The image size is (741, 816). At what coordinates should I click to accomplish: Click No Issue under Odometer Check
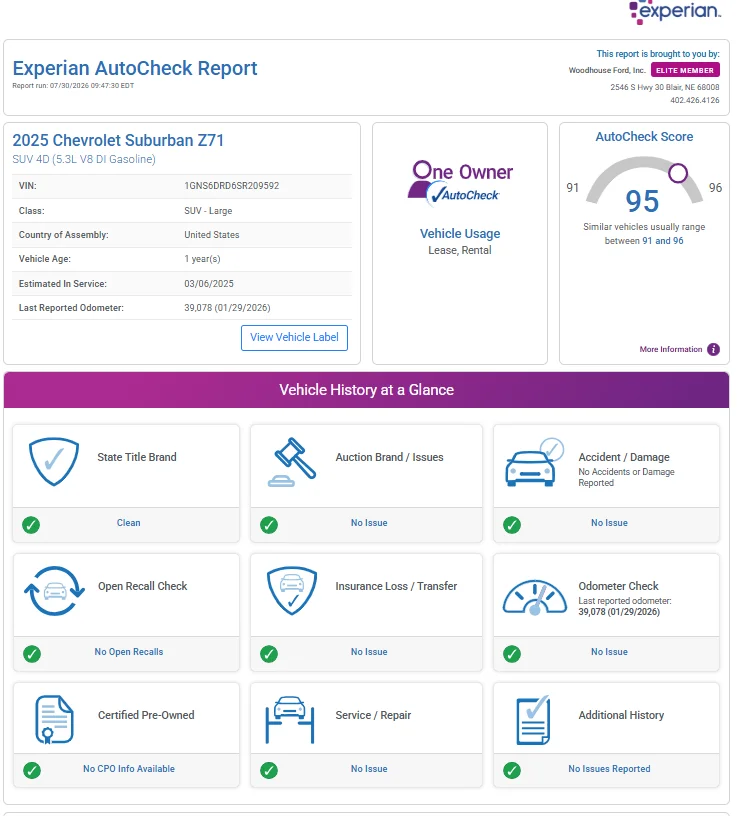pos(609,652)
